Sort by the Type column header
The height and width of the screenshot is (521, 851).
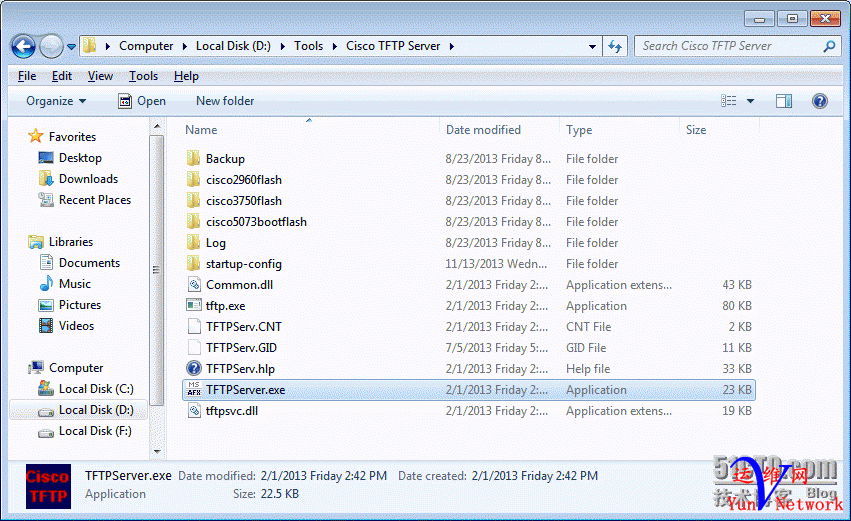pyautogui.click(x=579, y=130)
